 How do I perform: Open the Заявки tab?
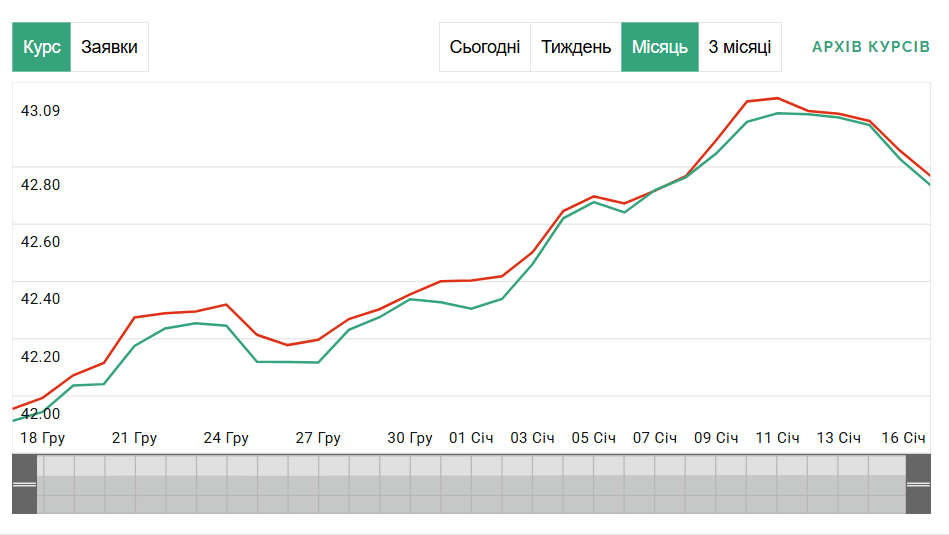pos(109,47)
